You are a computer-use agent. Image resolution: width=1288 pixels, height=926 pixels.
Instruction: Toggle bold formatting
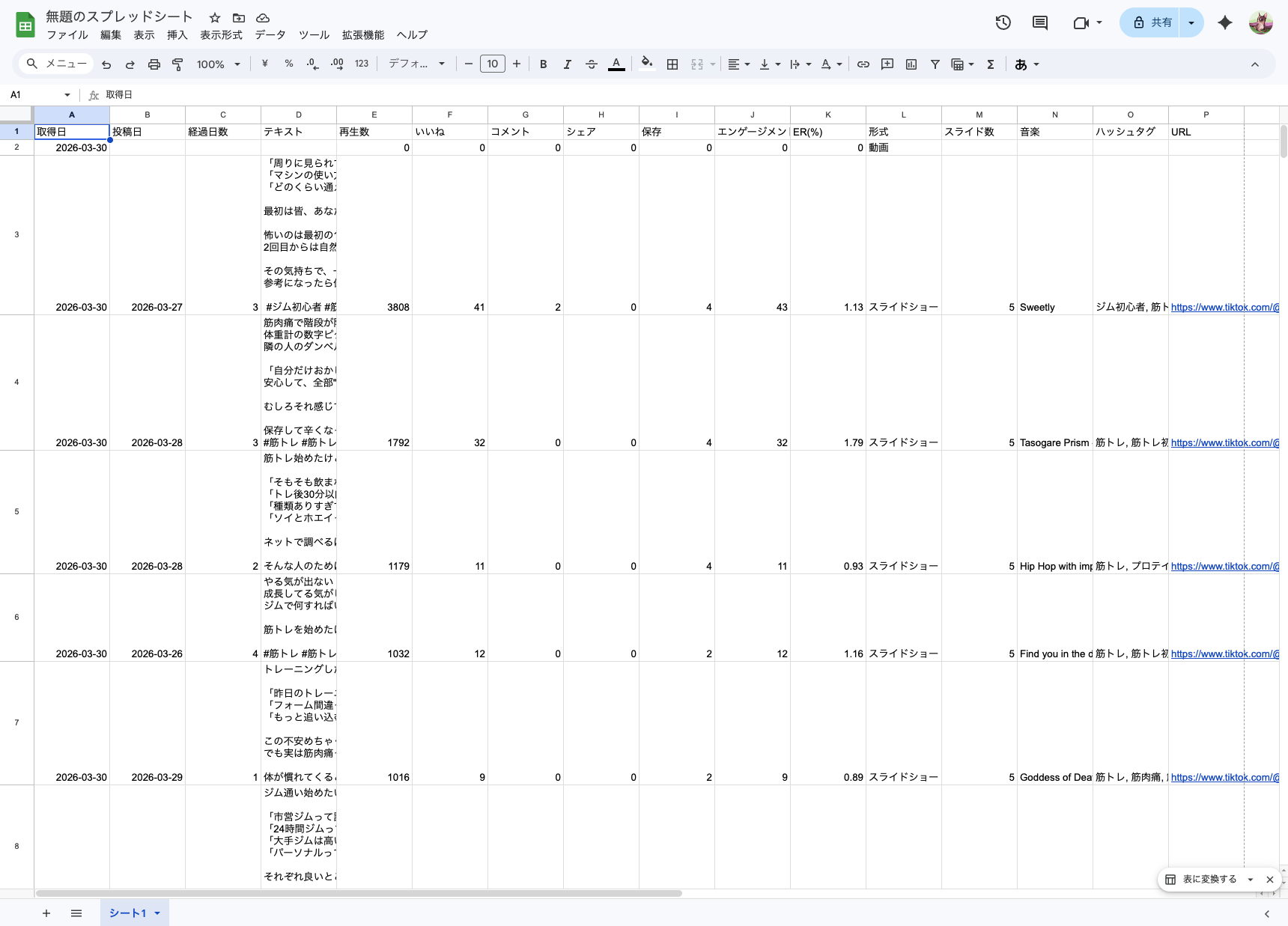[544, 64]
